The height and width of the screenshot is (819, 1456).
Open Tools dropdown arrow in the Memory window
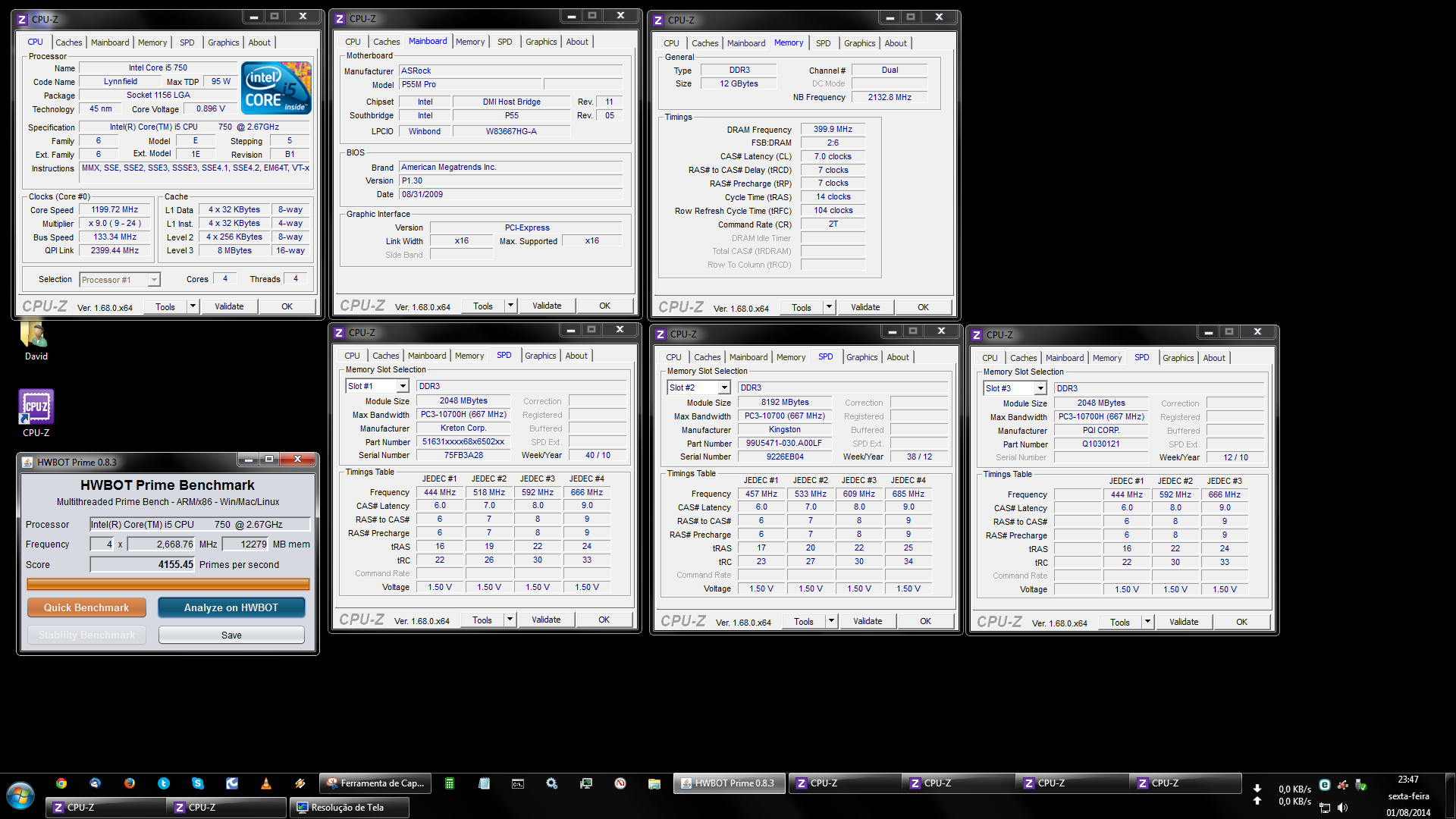click(x=829, y=307)
